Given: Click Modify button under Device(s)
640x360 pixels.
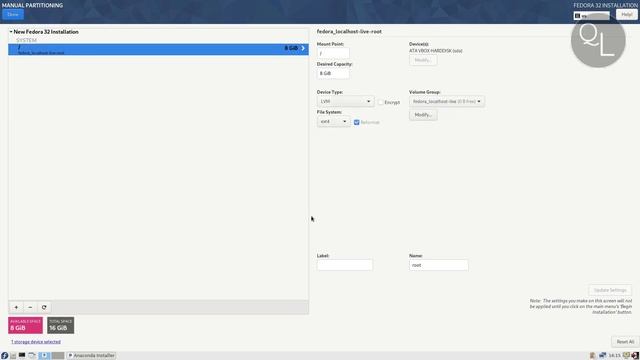Looking at the screenshot, I should pyautogui.click(x=423, y=60).
